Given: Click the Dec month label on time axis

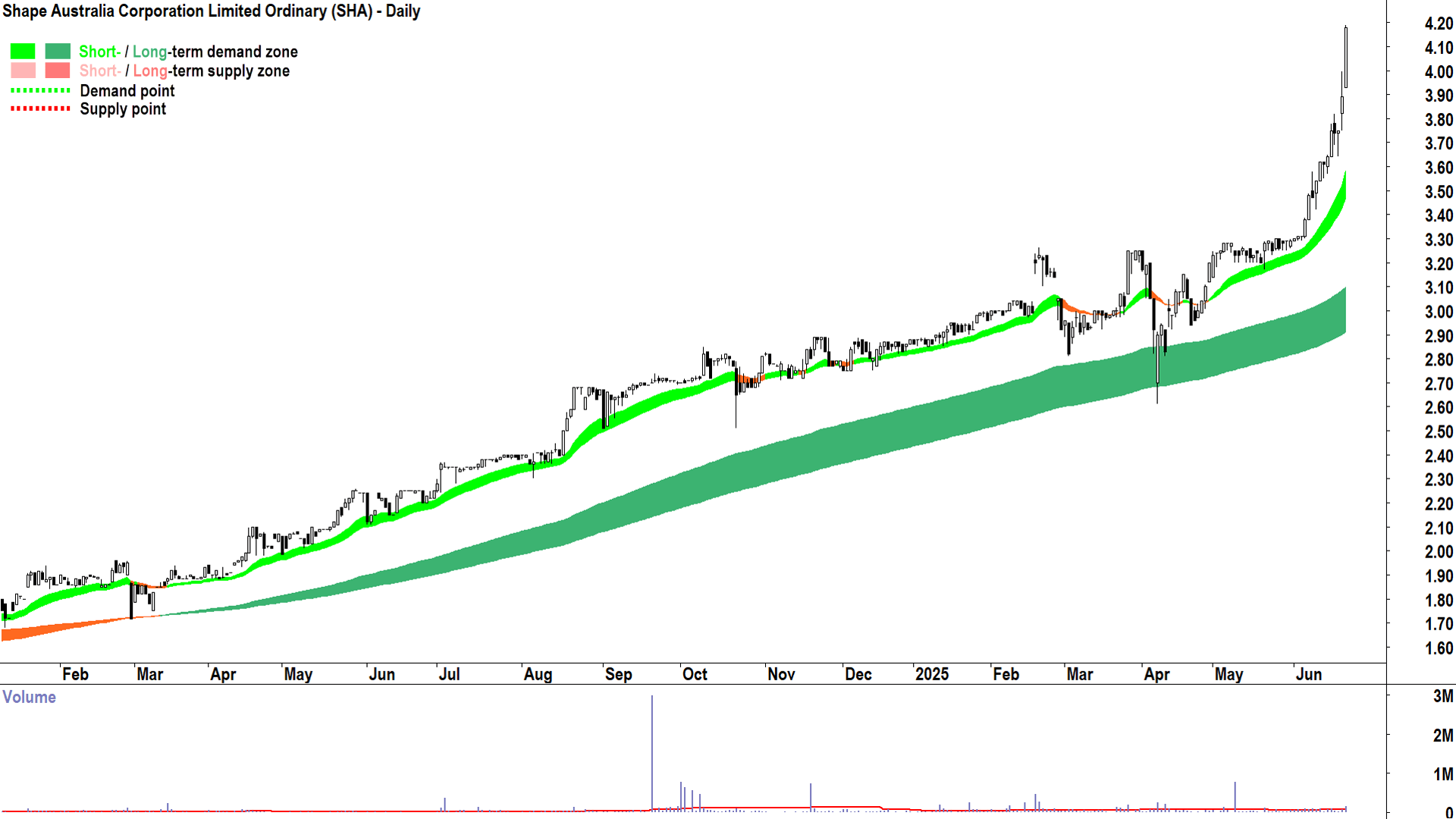Looking at the screenshot, I should 858,674.
